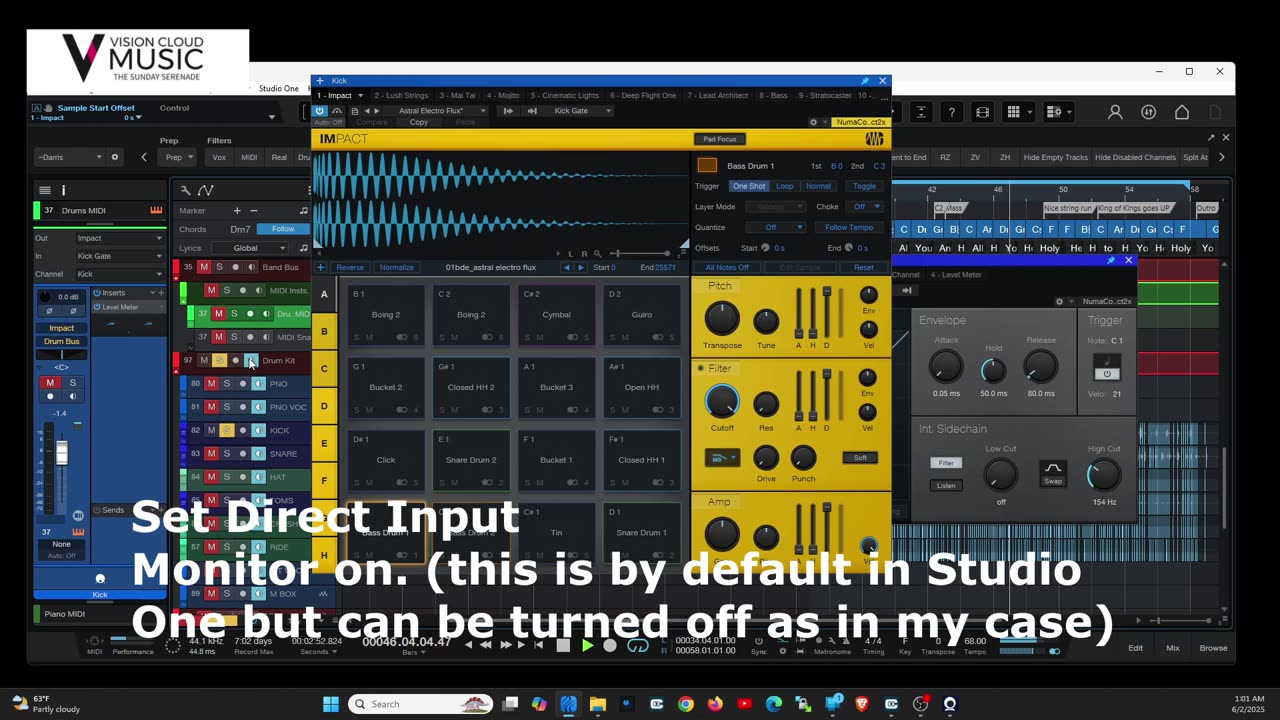Click the Bass Drum 1 pad color swatch

(707, 165)
